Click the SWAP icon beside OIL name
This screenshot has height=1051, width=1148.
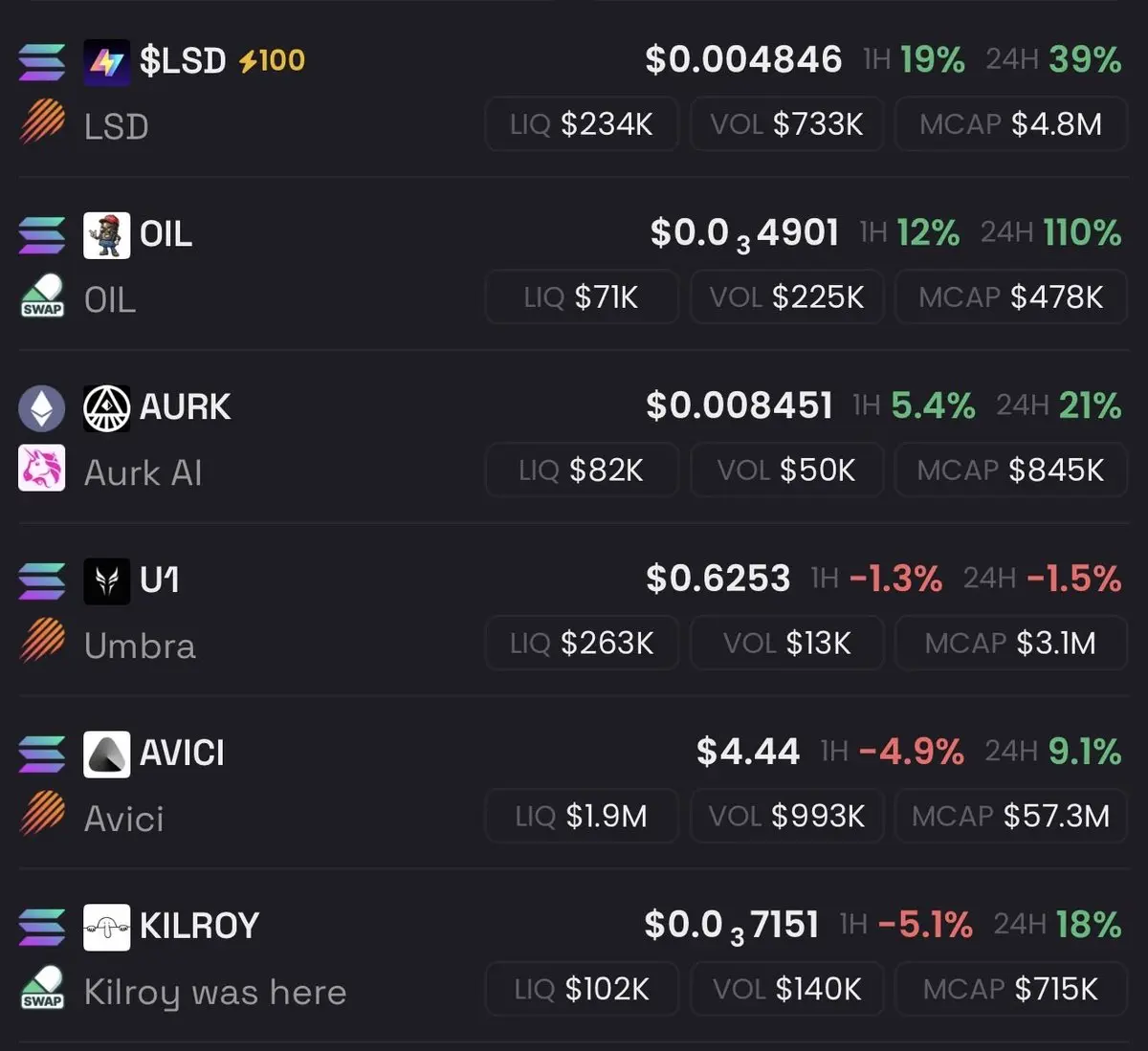pos(42,296)
